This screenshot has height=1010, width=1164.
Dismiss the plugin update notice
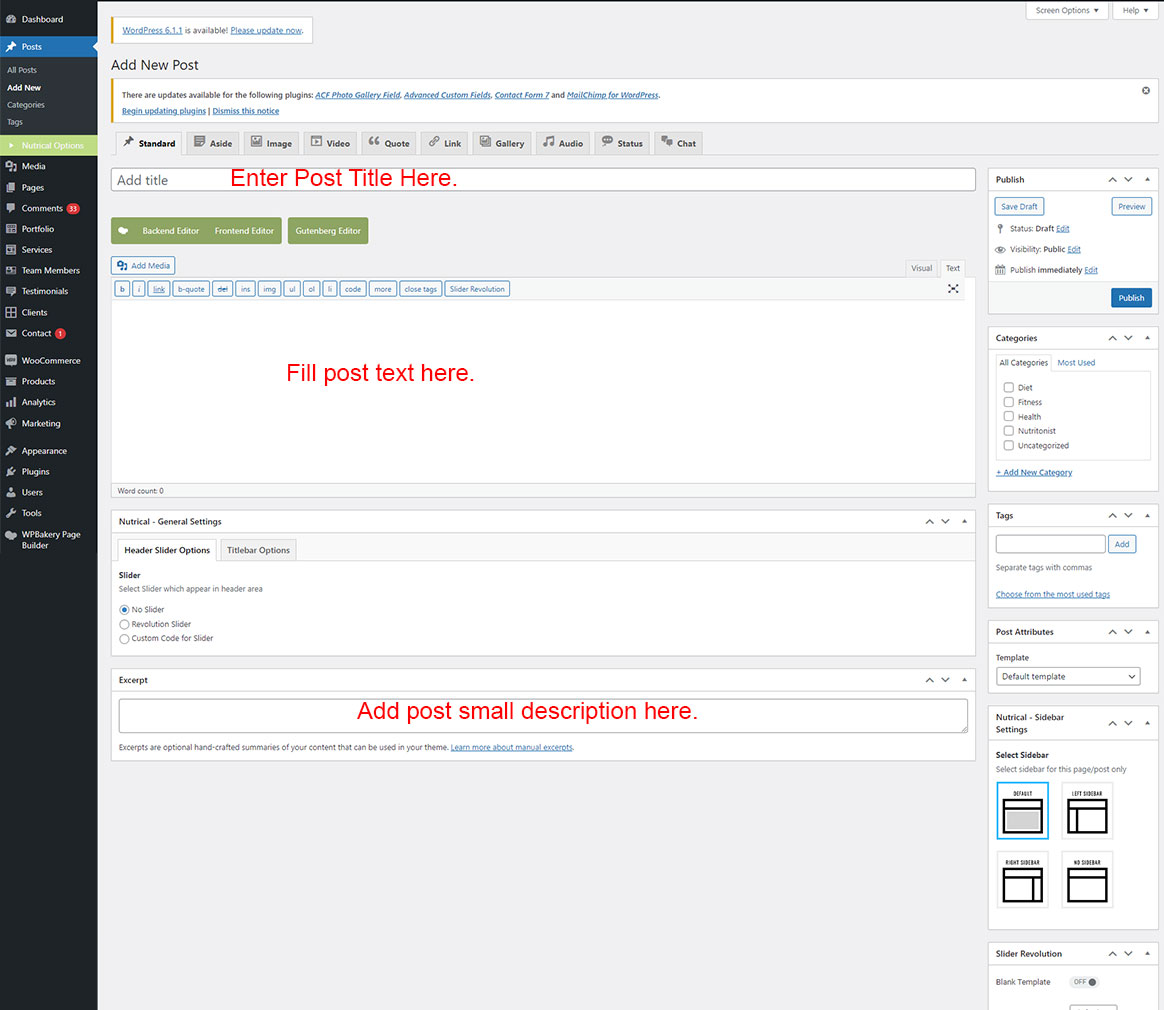tap(1145, 90)
